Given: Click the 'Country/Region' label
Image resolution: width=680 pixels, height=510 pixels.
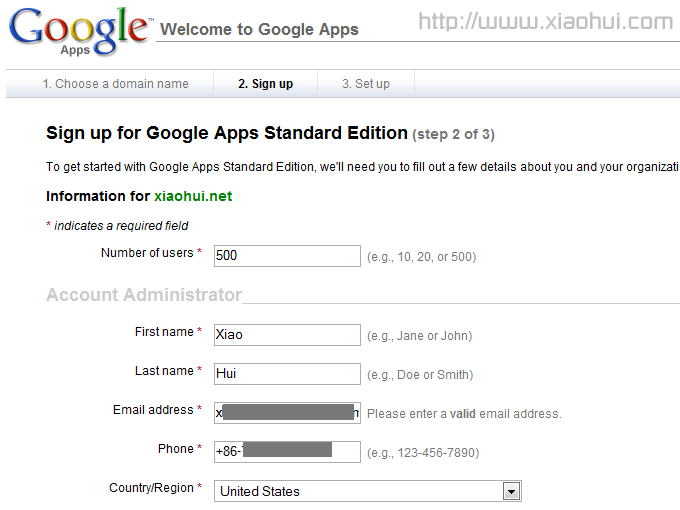Looking at the screenshot, I should [x=151, y=488].
